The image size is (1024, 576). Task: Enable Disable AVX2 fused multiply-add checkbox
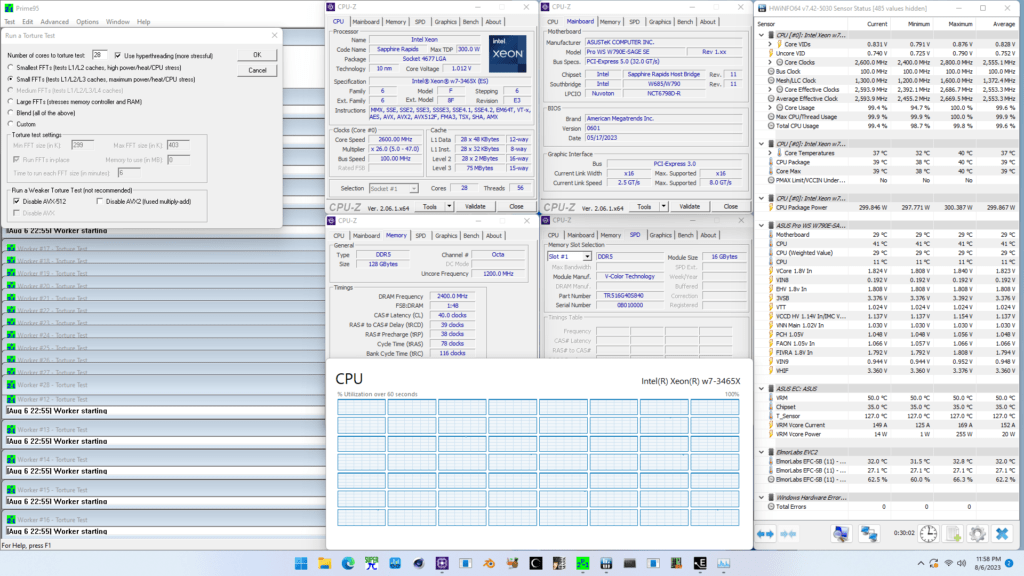point(99,201)
